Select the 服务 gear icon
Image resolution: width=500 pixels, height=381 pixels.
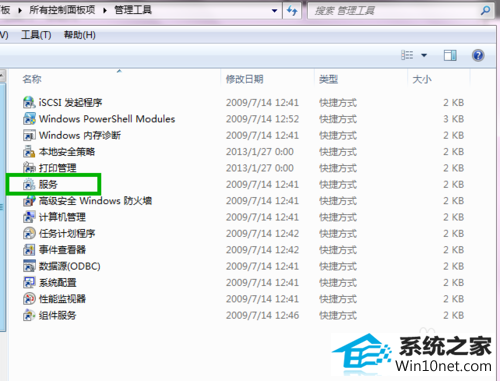(x=29, y=184)
